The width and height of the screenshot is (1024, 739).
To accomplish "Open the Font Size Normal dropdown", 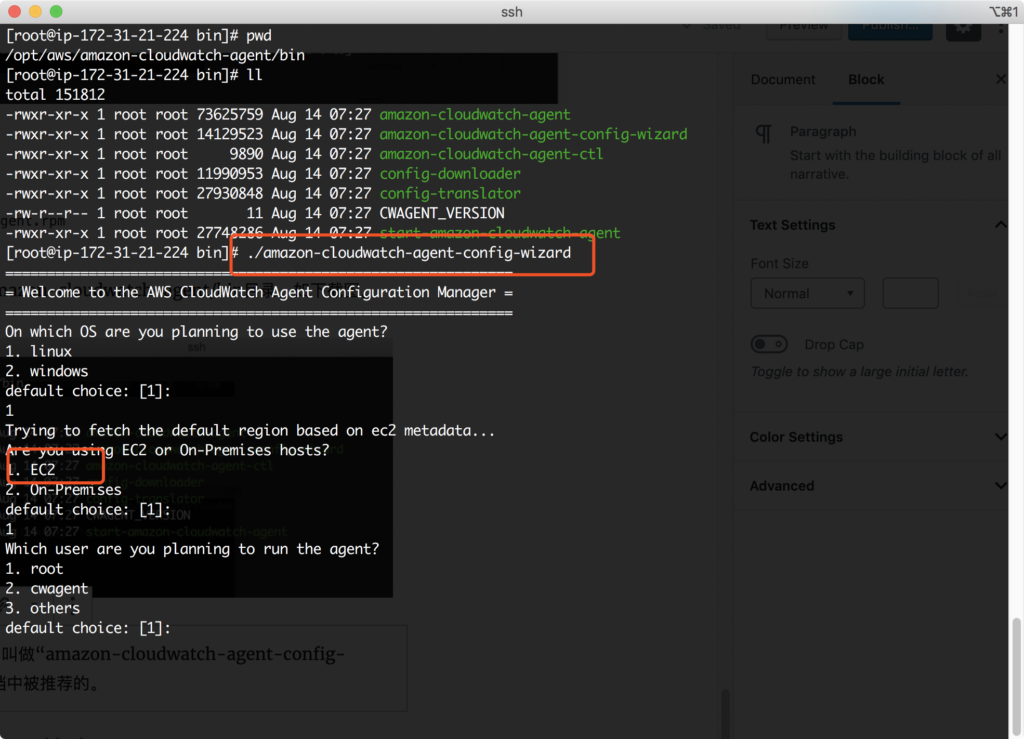I will coord(808,294).
